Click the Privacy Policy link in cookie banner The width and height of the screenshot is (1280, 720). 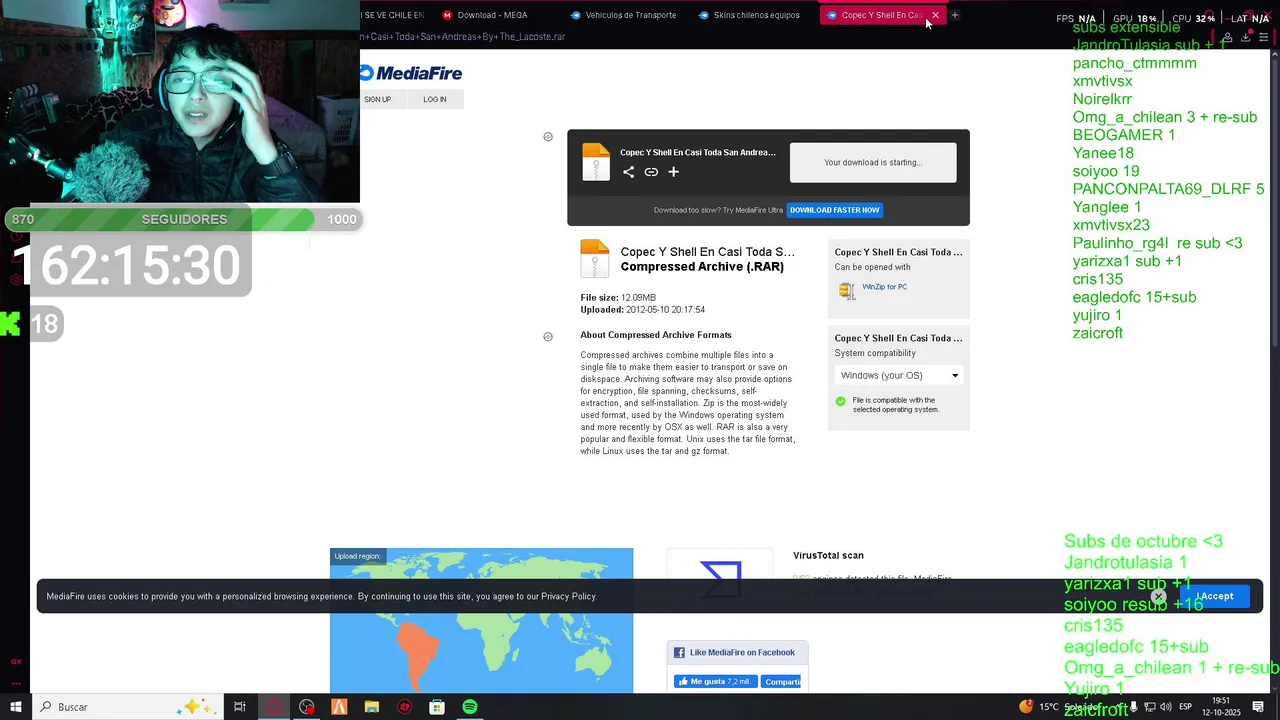[x=568, y=597]
